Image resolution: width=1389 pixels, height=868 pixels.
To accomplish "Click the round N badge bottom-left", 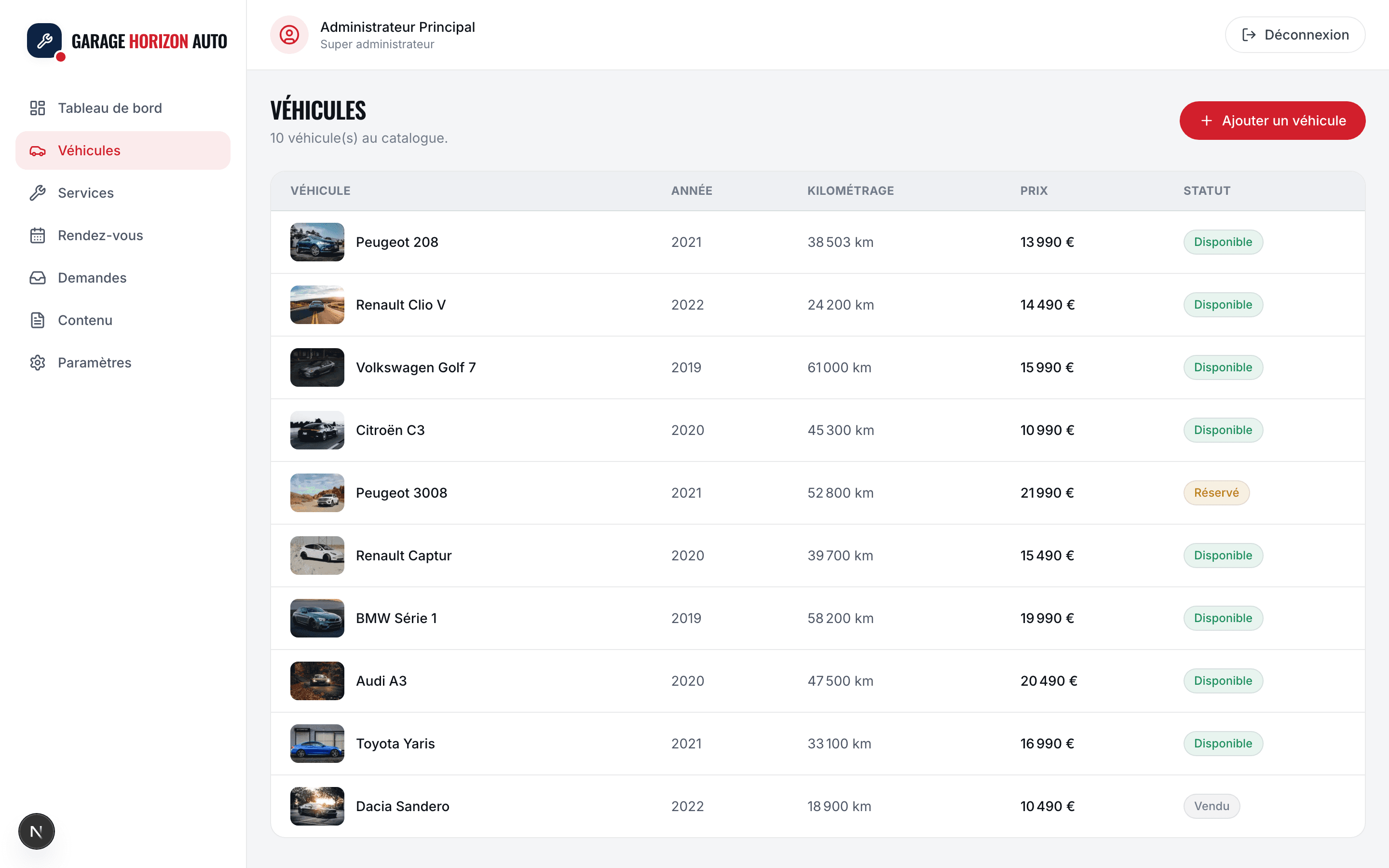I will pos(36,831).
